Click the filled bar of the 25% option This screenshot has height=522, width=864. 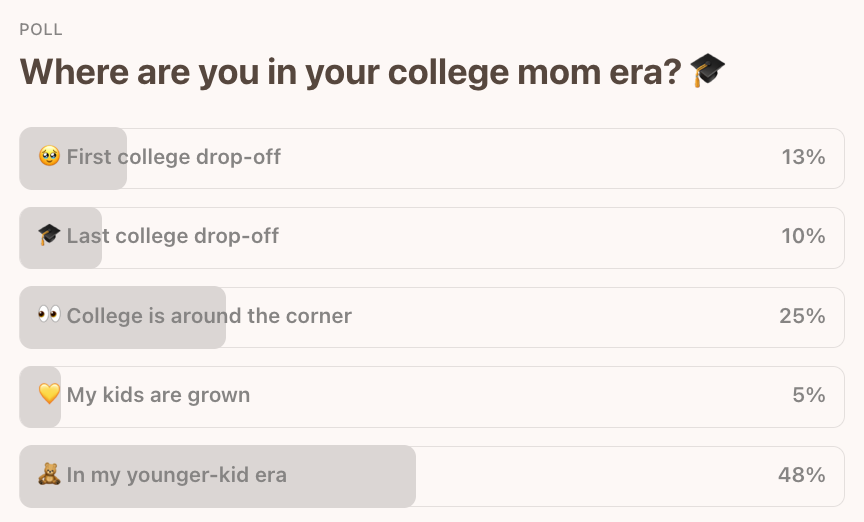coord(123,317)
